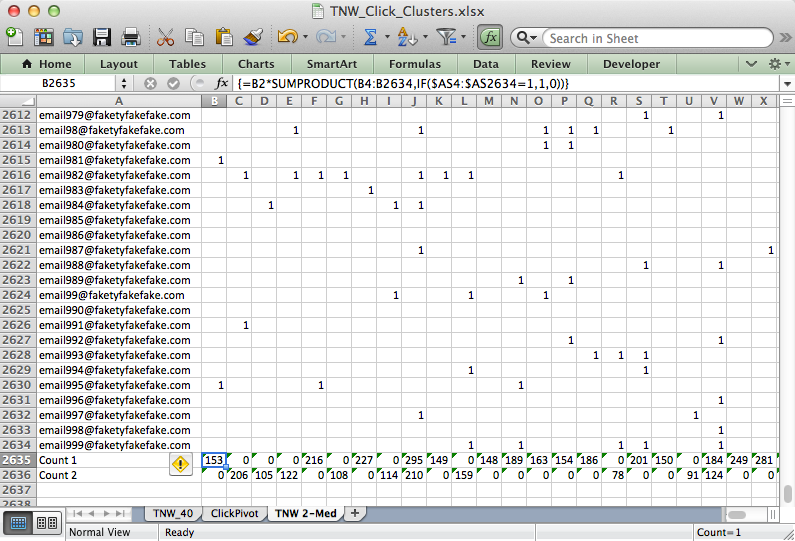Open the Filter dropdown arrow
The image size is (795, 541).
(x=464, y=38)
